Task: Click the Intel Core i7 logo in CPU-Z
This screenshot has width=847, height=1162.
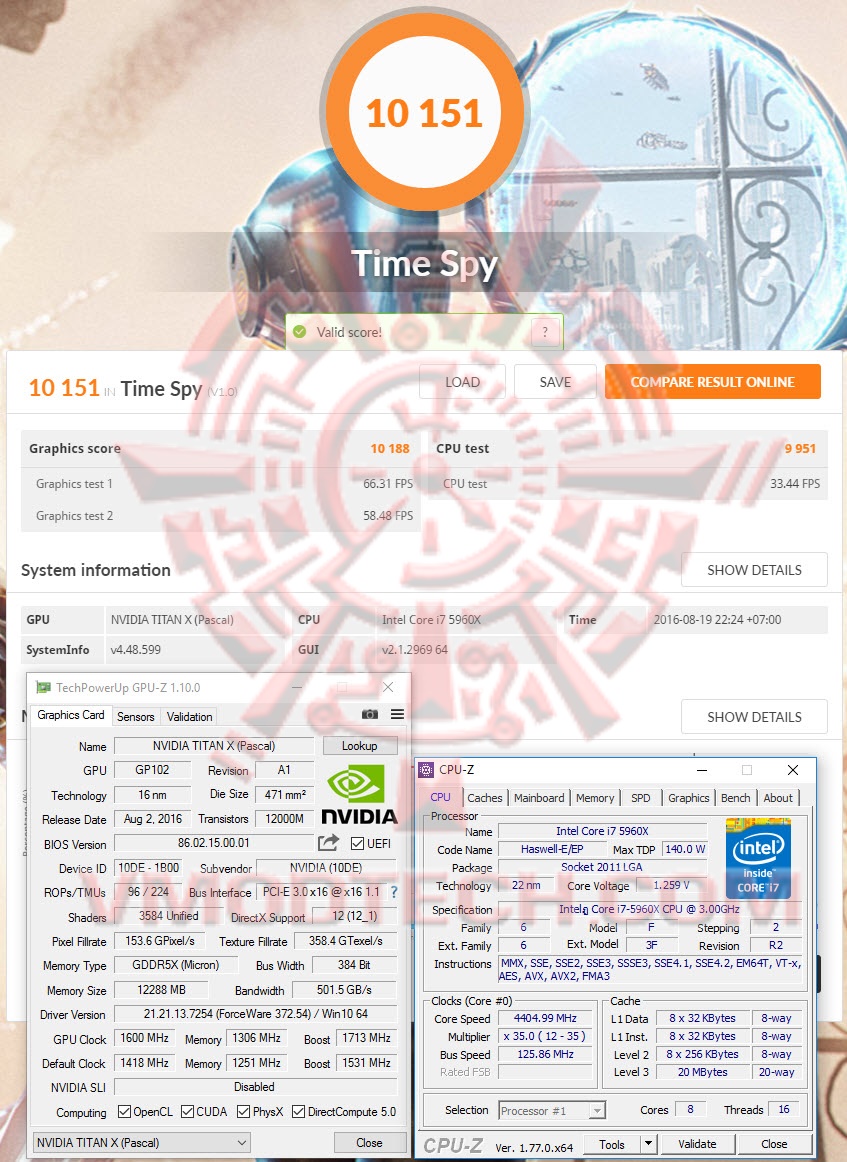Action: pyautogui.click(x=758, y=858)
